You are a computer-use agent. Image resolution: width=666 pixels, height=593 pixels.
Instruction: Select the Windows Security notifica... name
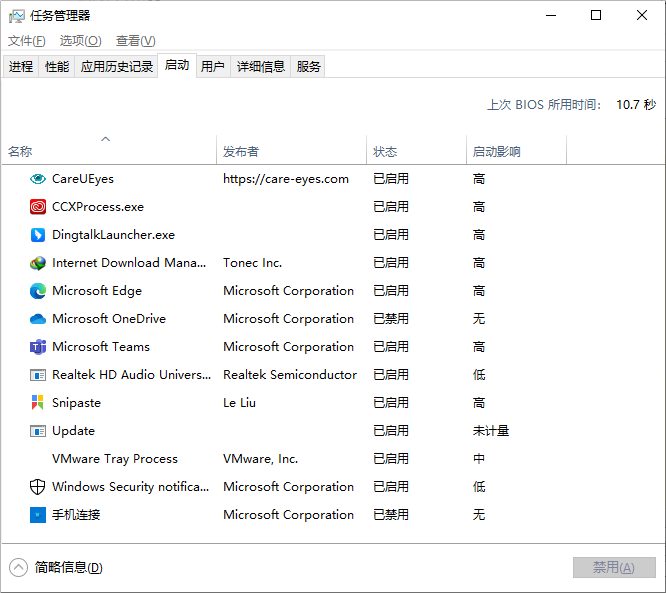tap(130, 487)
